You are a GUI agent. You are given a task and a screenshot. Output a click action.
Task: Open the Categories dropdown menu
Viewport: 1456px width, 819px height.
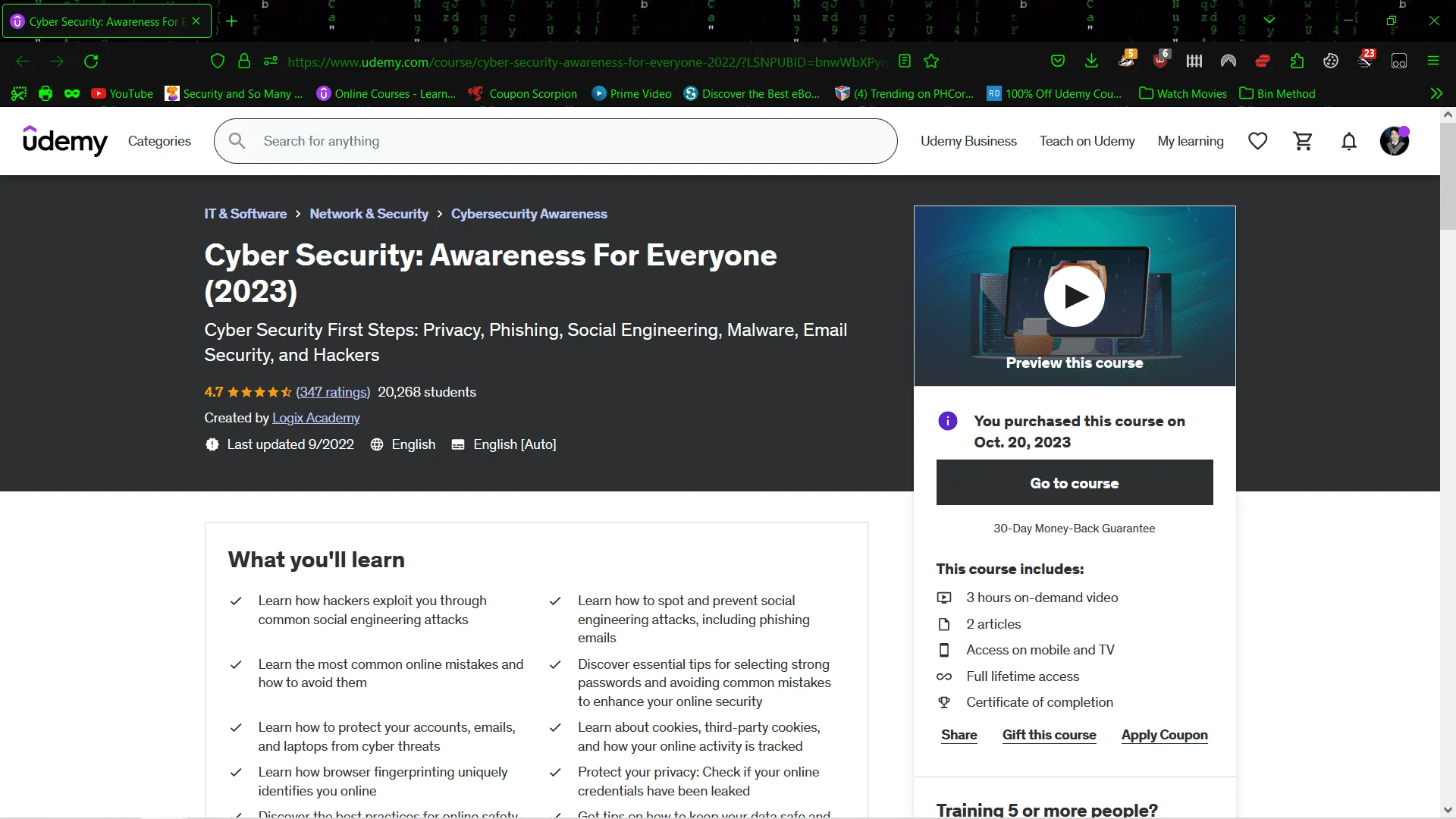[159, 141]
